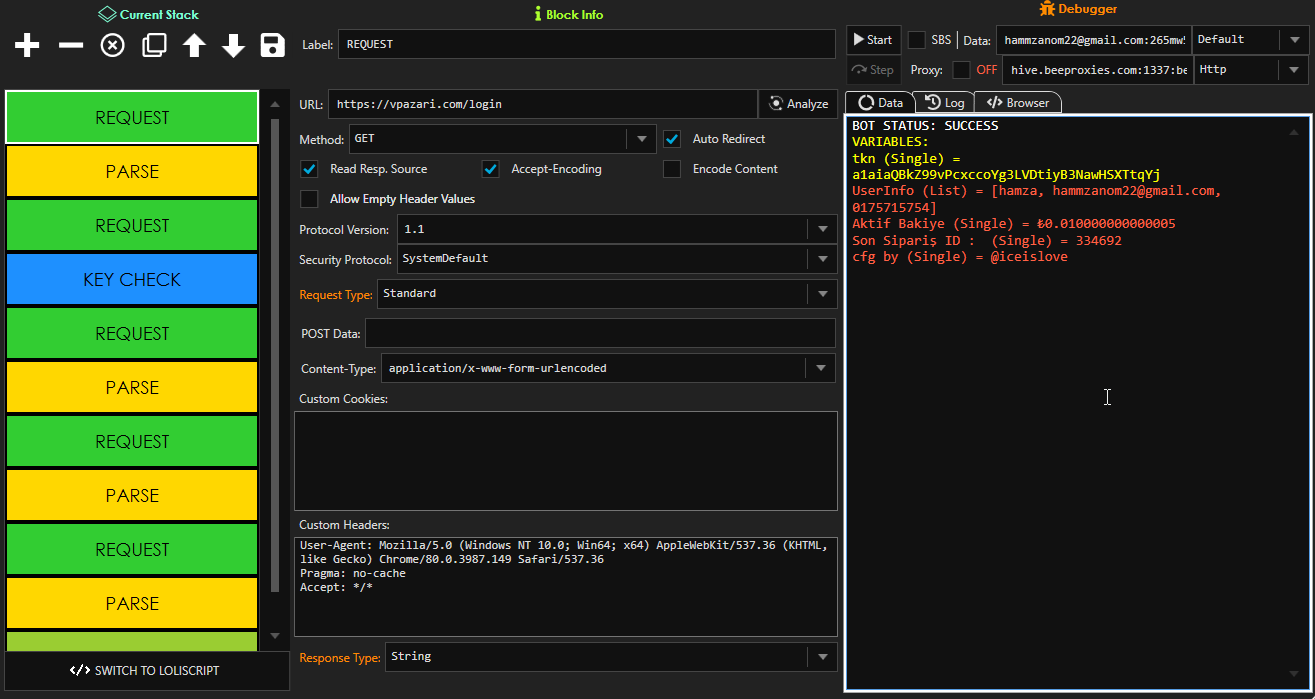
Task: Open the Method dropdown
Action: point(641,139)
